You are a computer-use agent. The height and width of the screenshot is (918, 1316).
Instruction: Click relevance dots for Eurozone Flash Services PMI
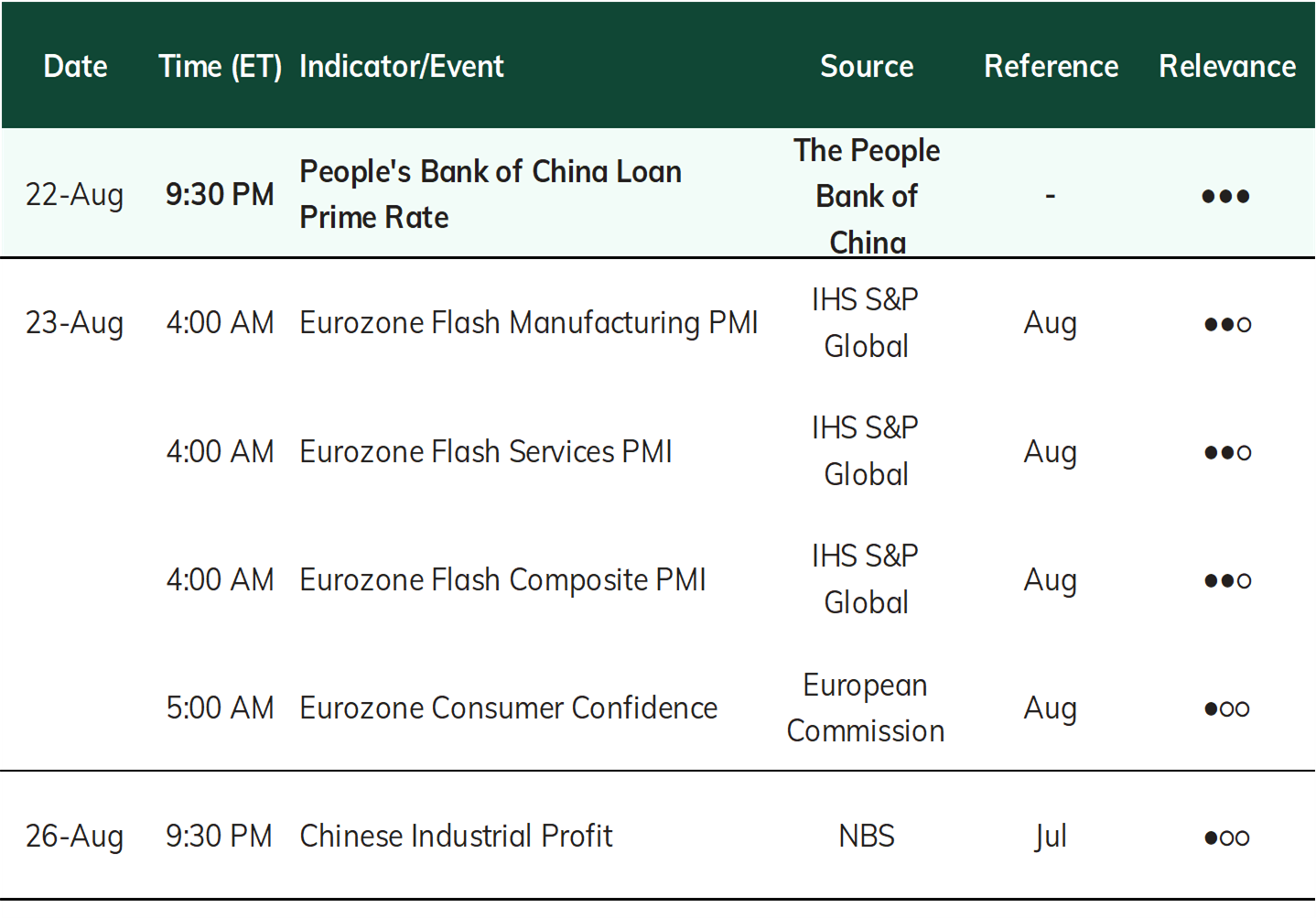[x=1227, y=452]
